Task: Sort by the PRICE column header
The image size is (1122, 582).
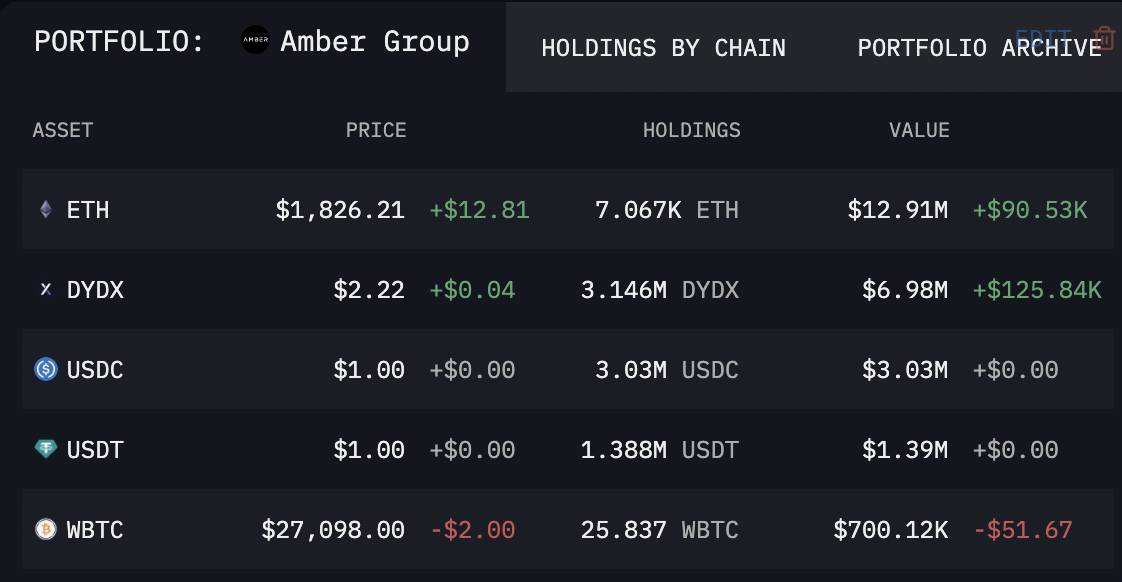Action: 376,130
